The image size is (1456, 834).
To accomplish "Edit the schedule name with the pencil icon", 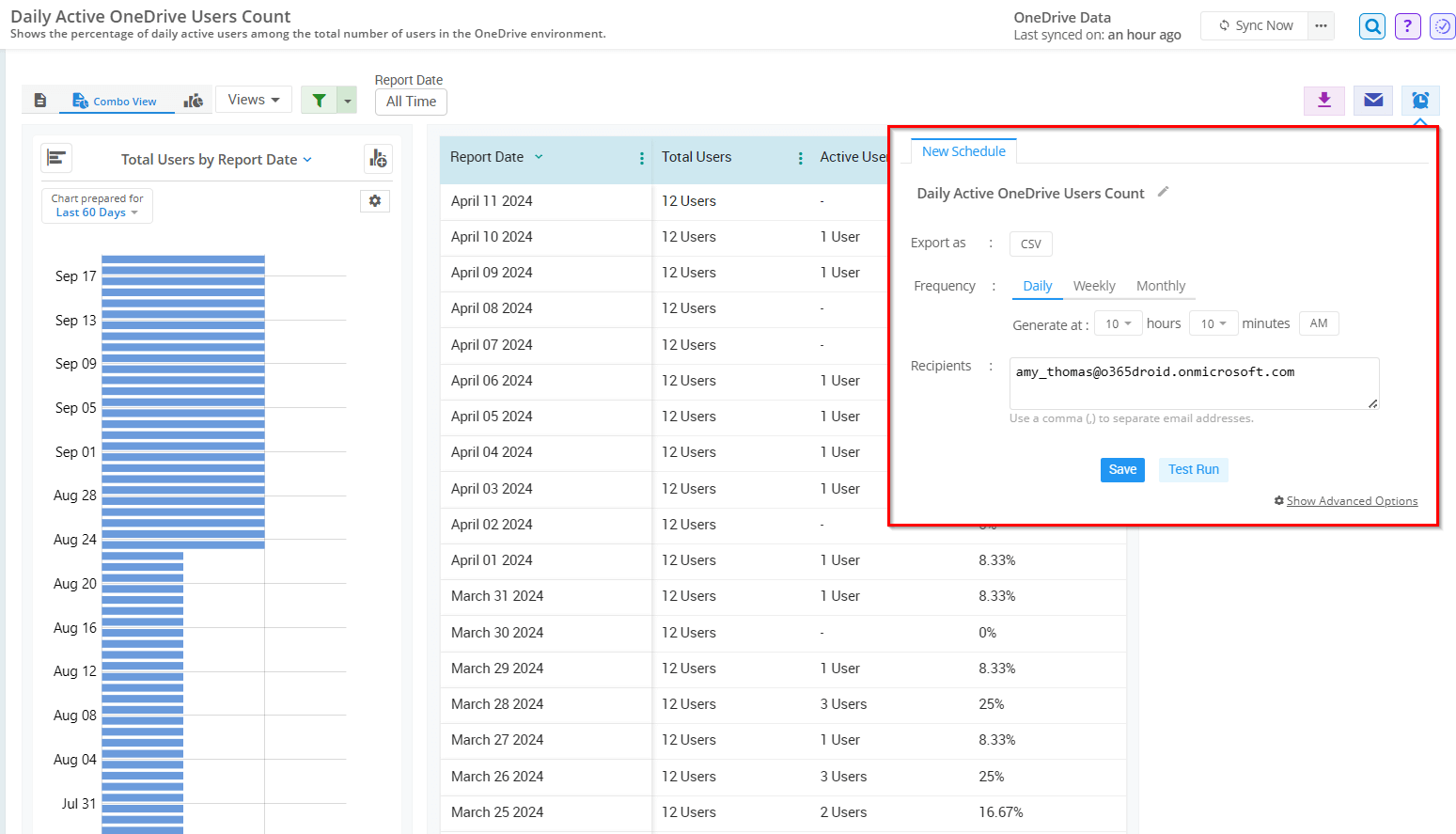I will click(1163, 191).
